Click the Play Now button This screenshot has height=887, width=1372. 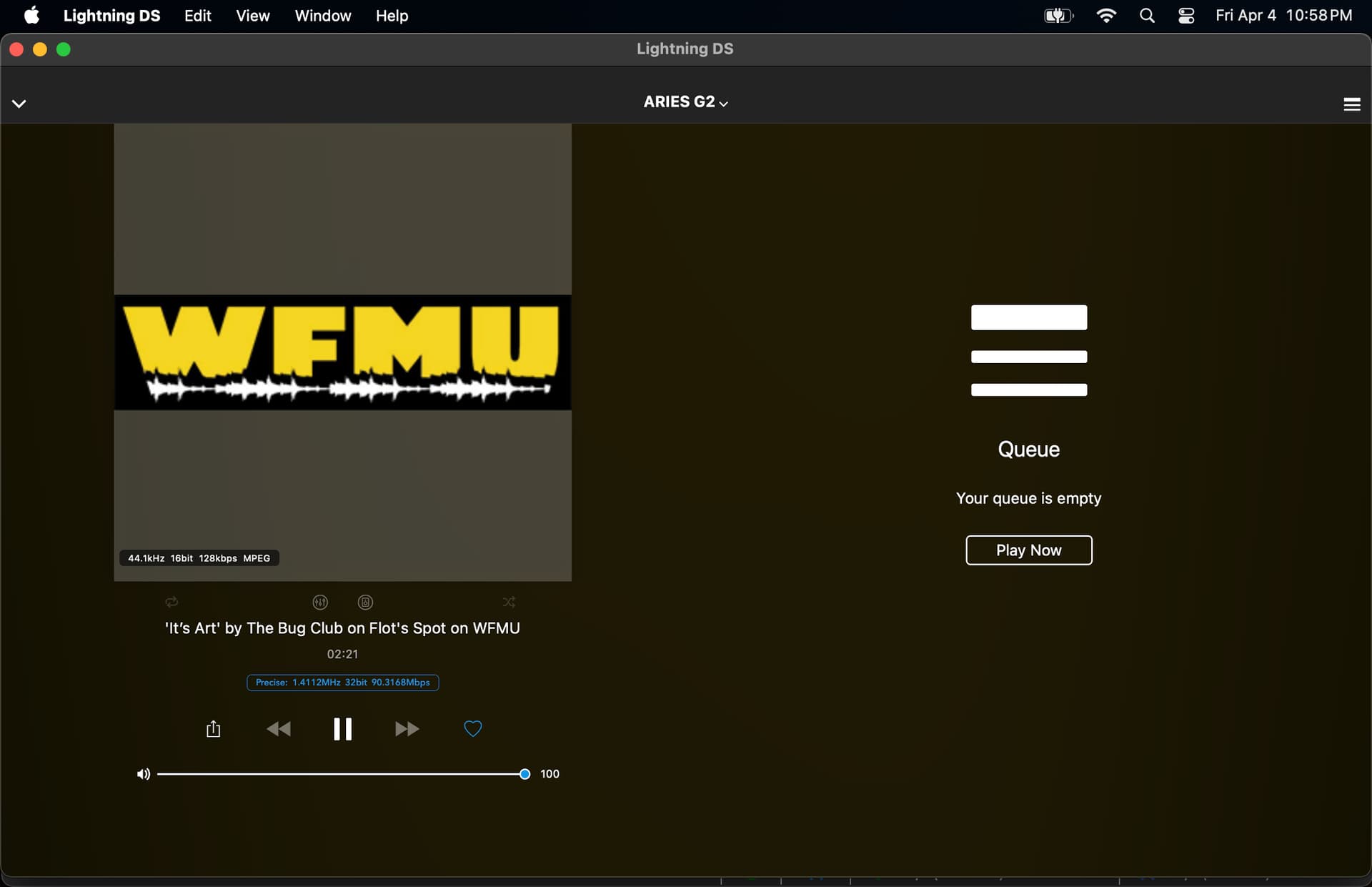tap(1028, 550)
